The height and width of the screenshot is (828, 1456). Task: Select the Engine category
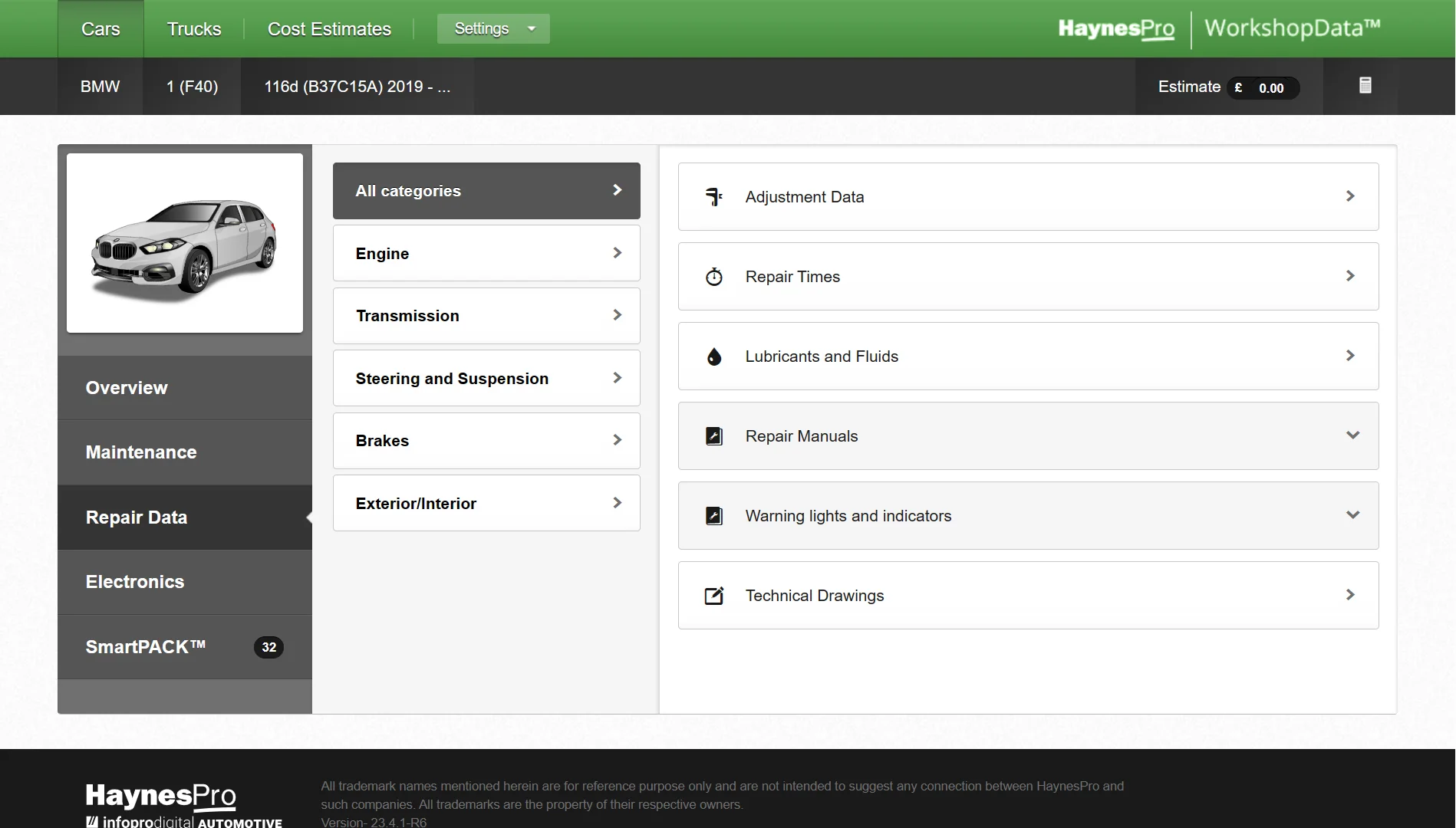tap(486, 253)
